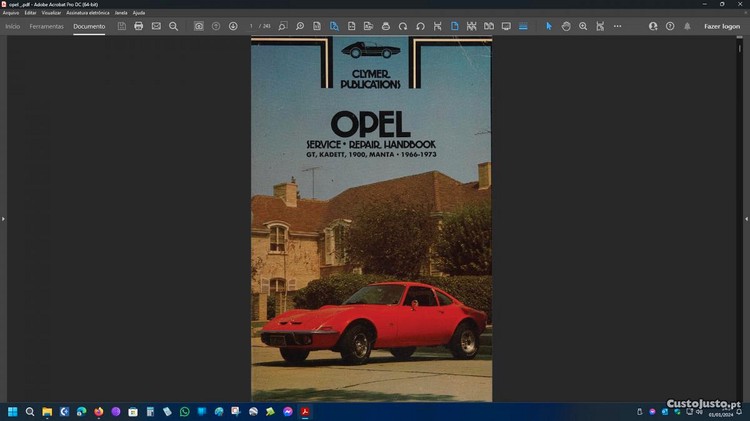Go to next page with down arrow
The height and width of the screenshot is (421, 750).
(233, 26)
